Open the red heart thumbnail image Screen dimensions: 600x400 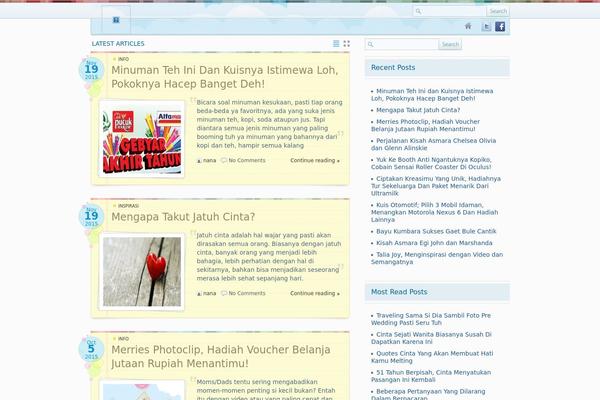pos(142,271)
